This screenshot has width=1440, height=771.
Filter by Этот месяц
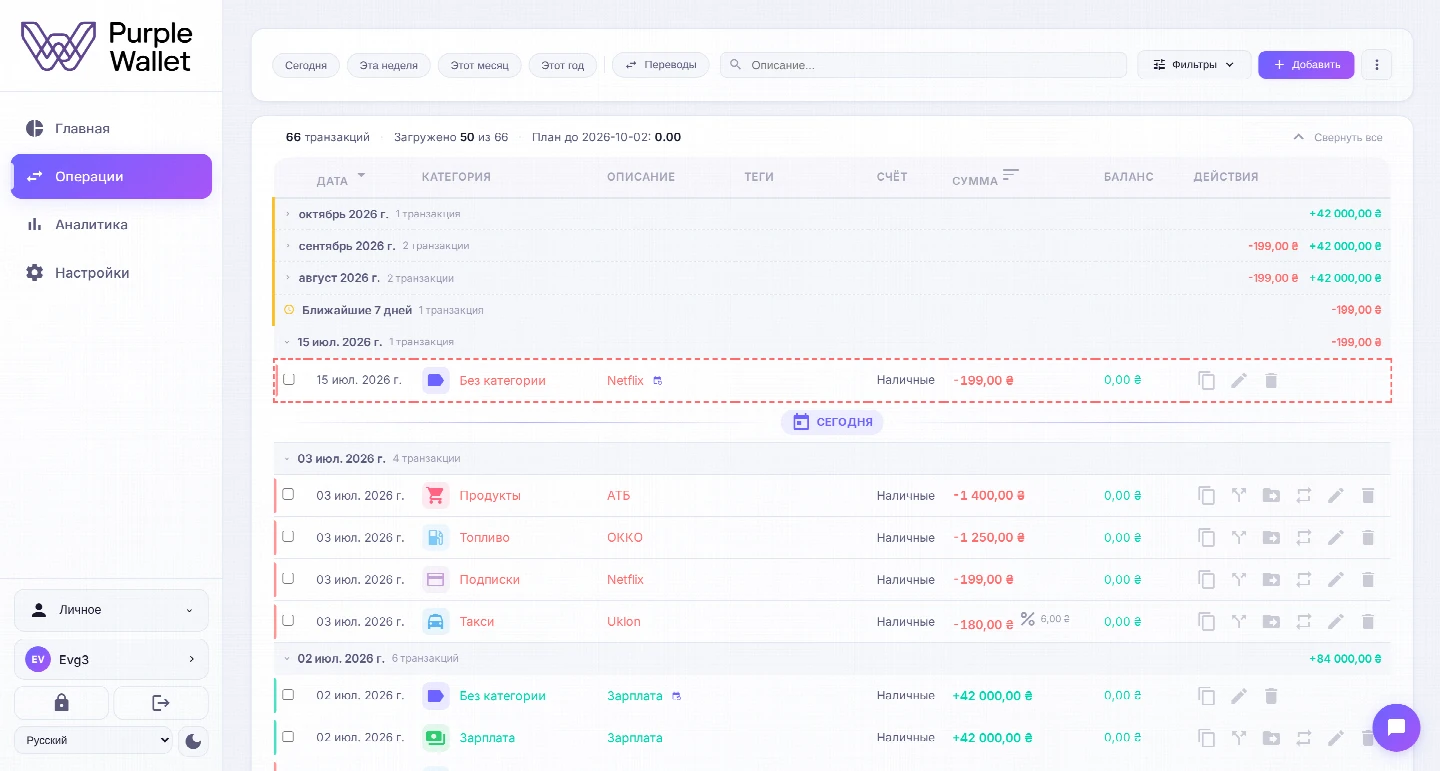point(480,65)
